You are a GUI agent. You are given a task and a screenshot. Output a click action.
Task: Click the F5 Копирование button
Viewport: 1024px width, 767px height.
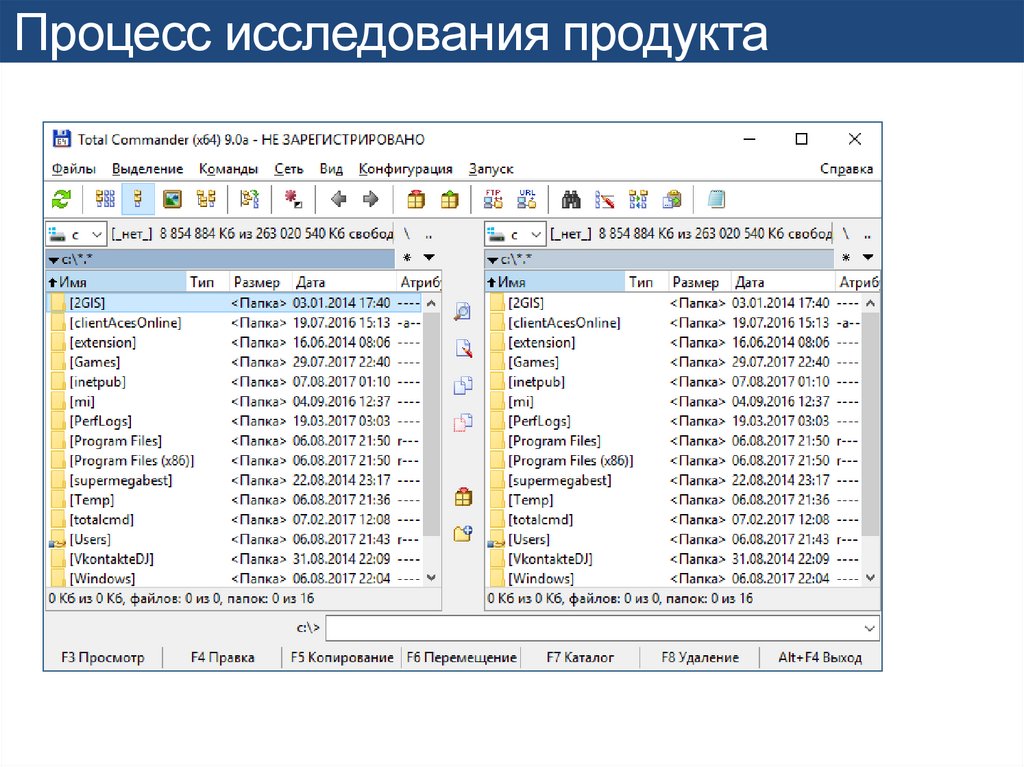[342, 657]
